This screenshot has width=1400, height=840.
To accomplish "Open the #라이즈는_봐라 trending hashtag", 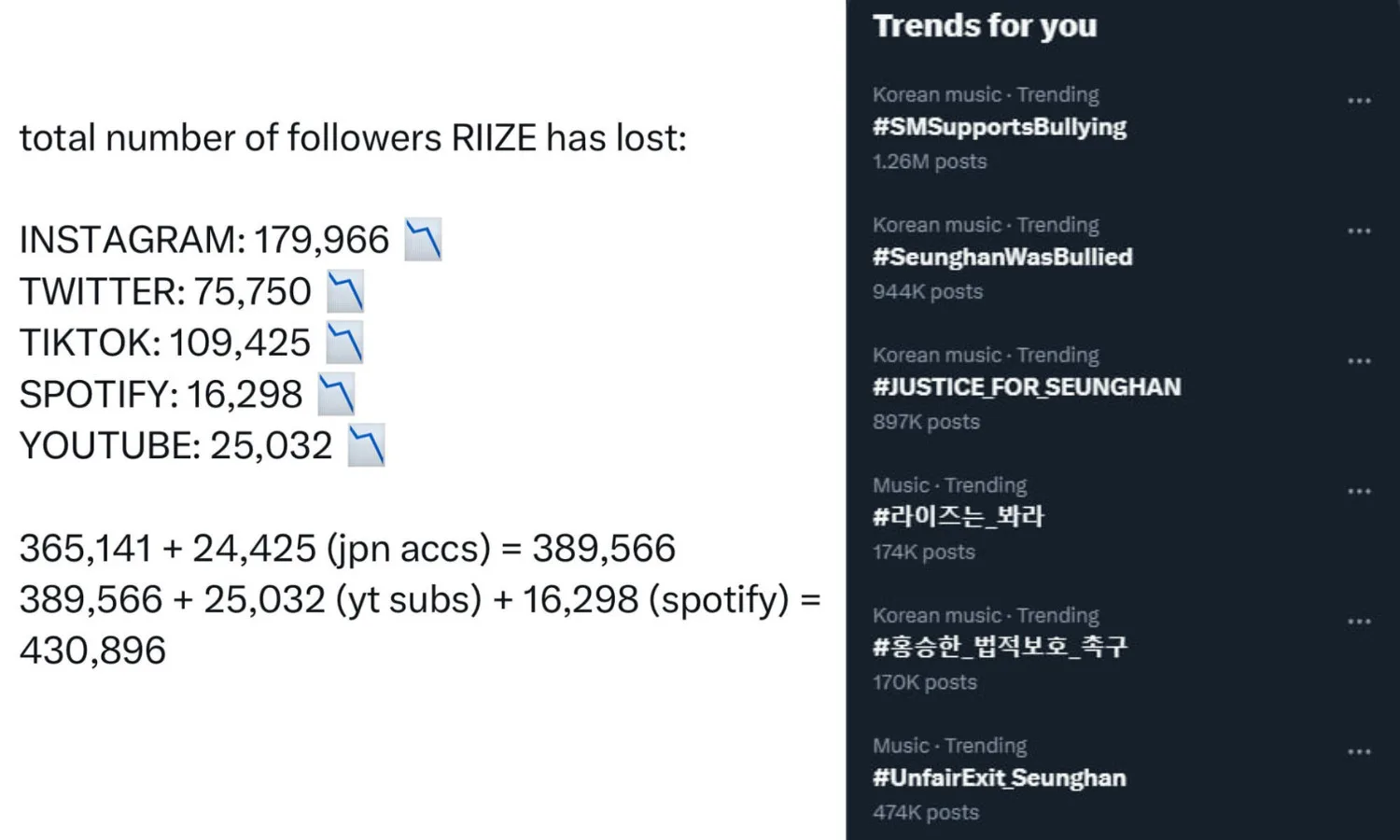I will pyautogui.click(x=958, y=517).
